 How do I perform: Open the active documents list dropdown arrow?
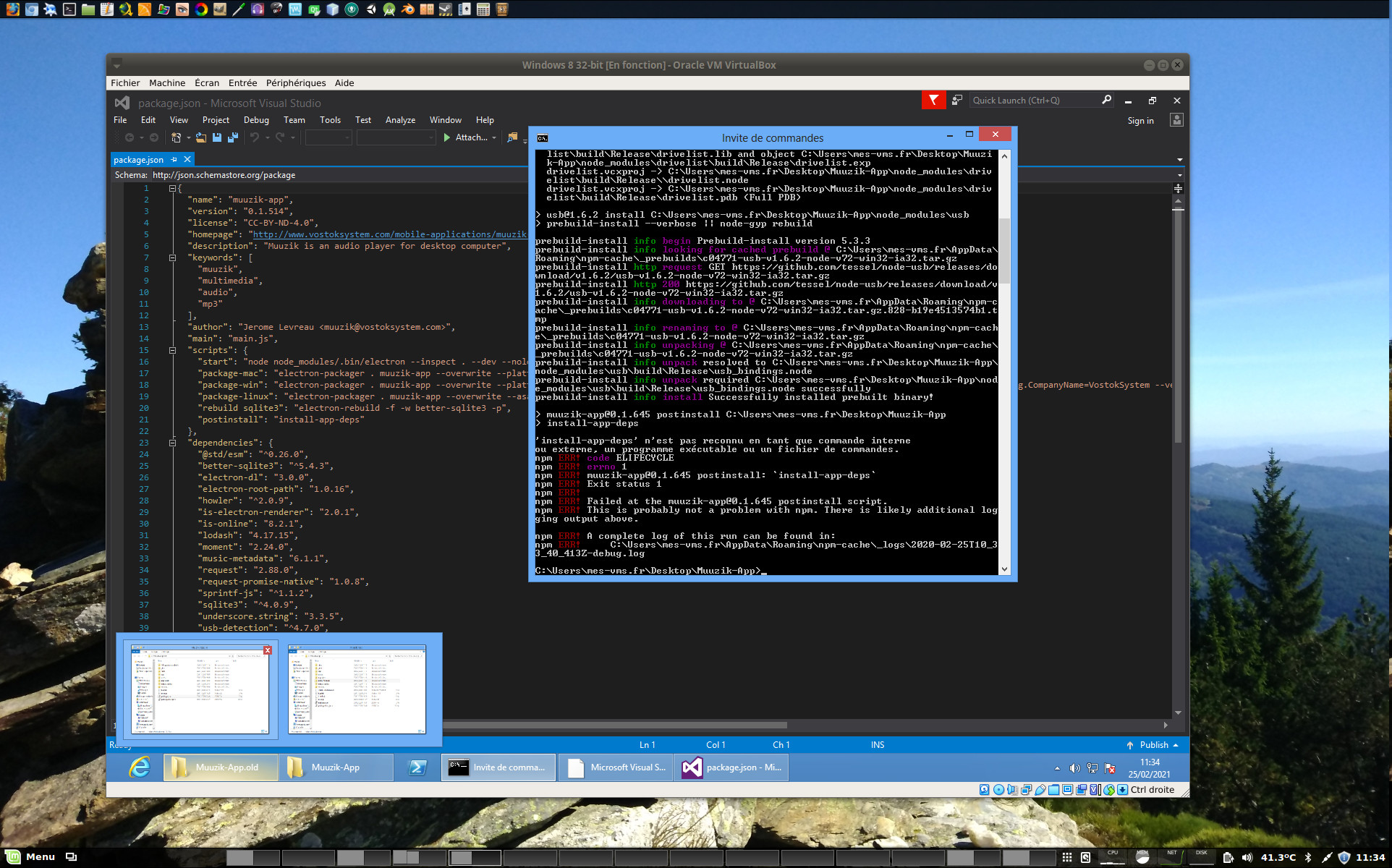1180,160
